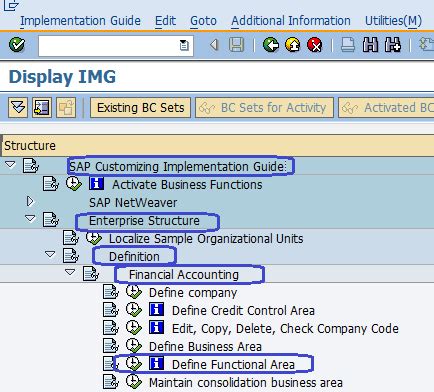Image resolution: width=434 pixels, height=392 pixels.
Task: Click info icon for Define Credit Control Area
Action: (x=156, y=310)
